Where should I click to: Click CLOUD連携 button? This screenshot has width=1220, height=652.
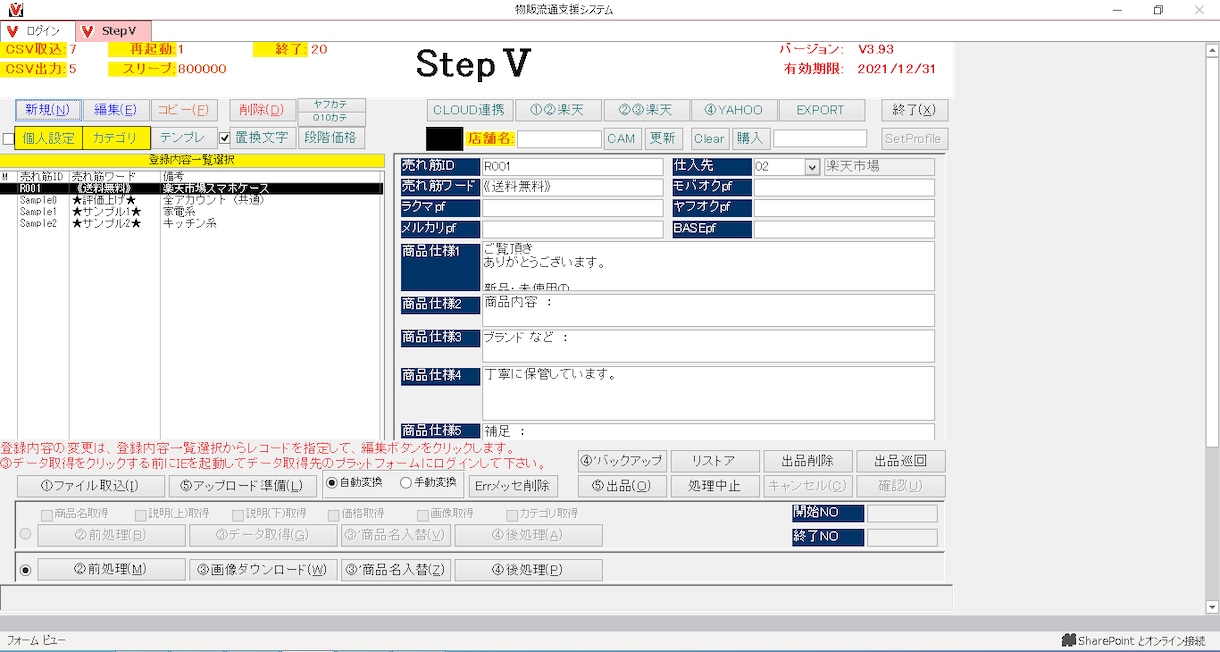point(470,110)
